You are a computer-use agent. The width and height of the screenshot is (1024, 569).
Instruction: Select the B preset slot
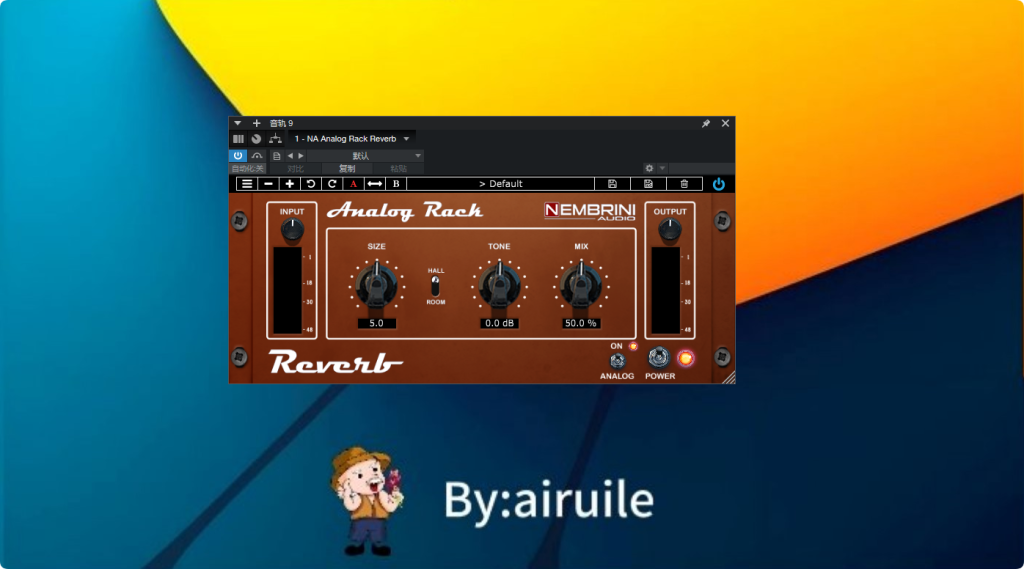396,184
